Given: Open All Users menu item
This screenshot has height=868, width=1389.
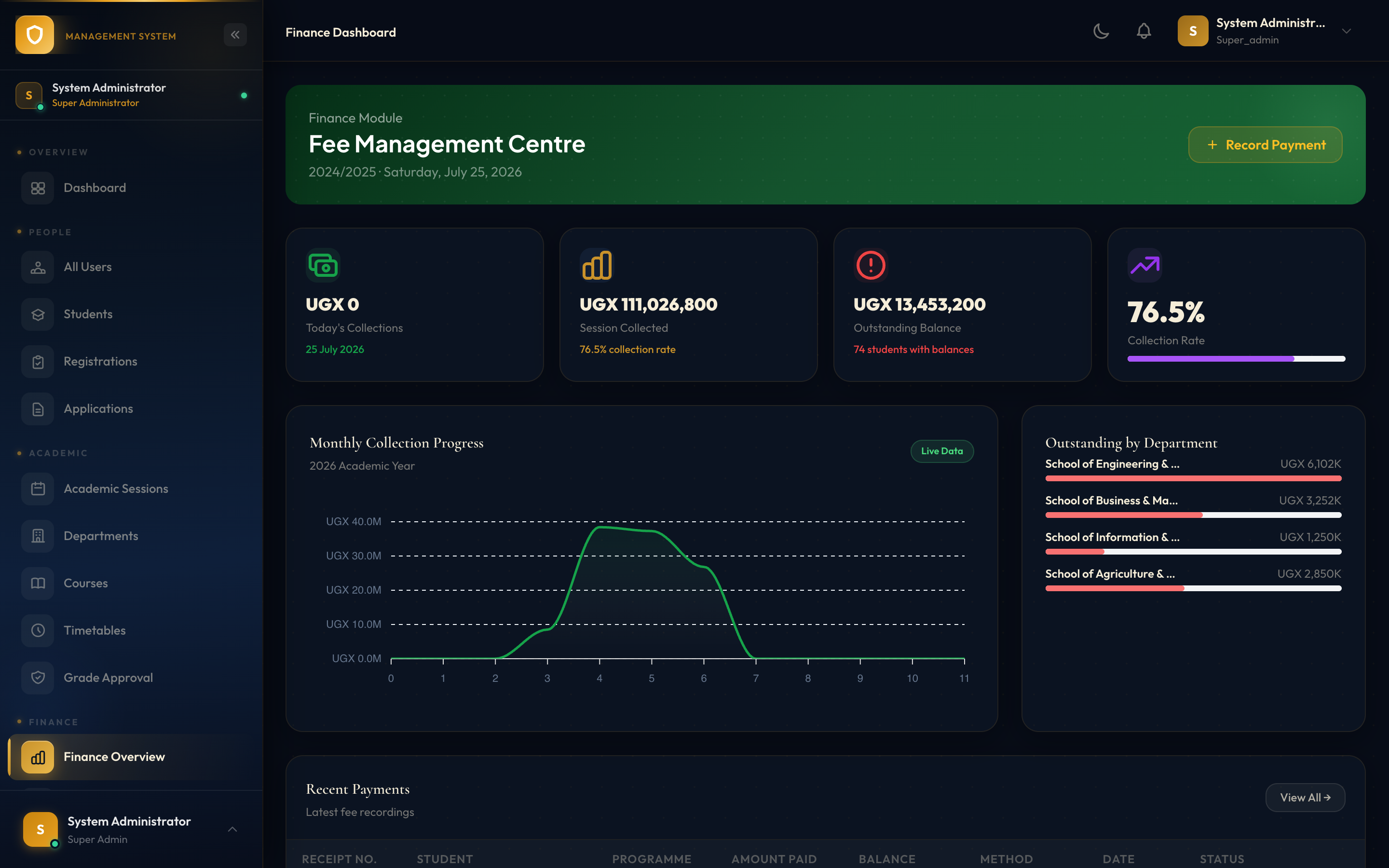Looking at the screenshot, I should coord(132,268).
